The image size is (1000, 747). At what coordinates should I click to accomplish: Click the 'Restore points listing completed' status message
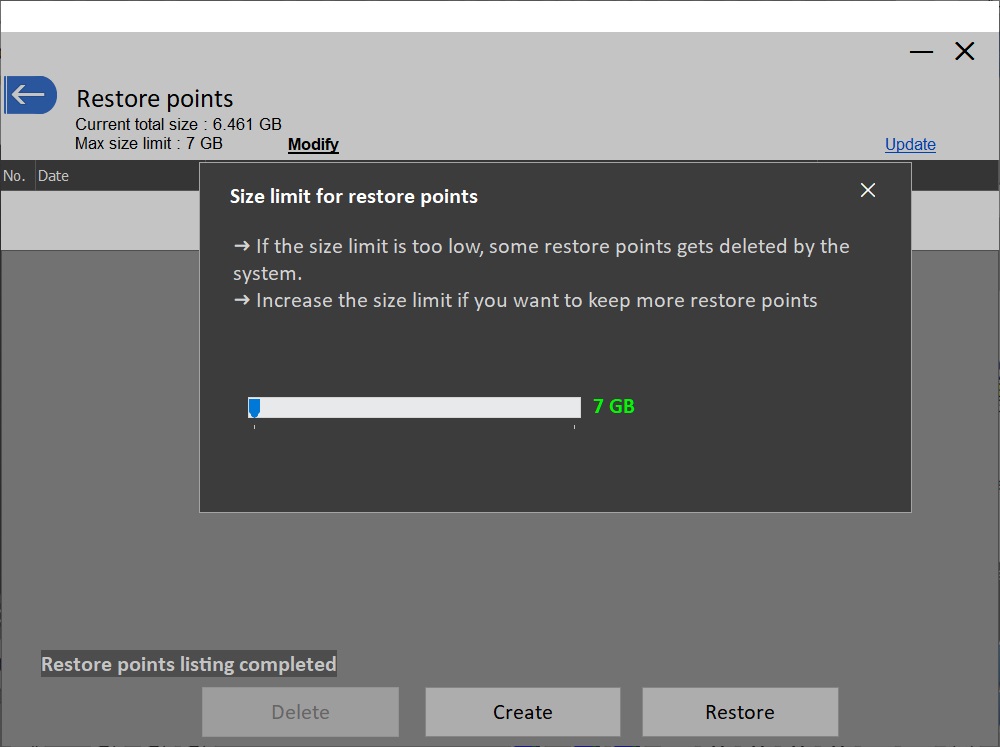[188, 664]
